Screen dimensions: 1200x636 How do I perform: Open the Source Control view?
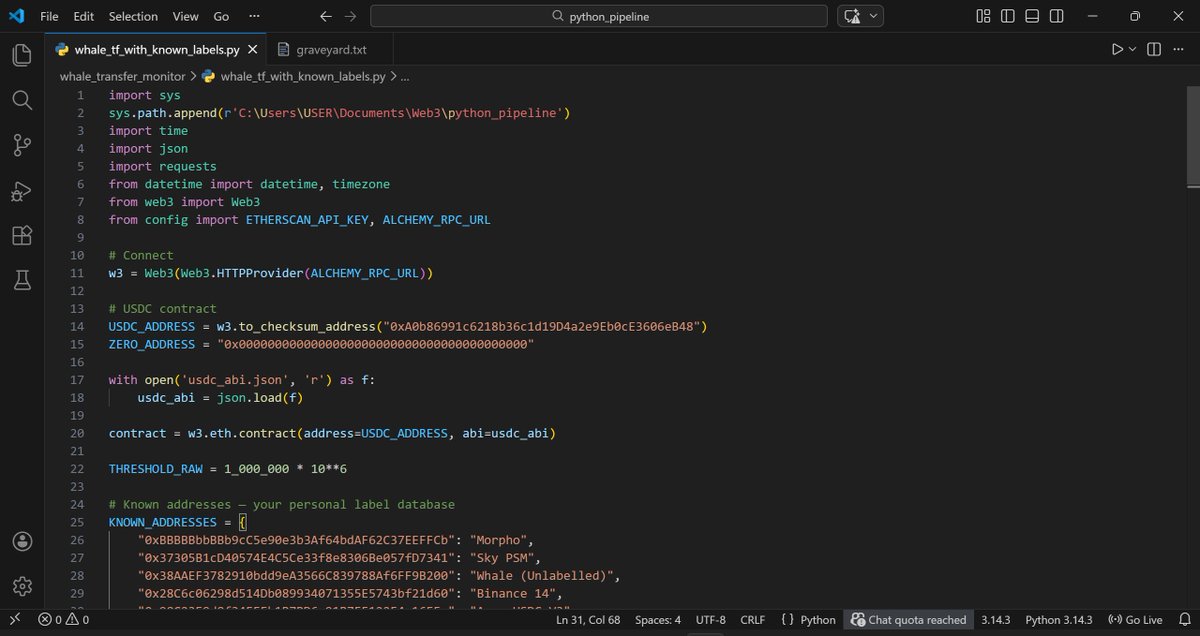[22, 145]
